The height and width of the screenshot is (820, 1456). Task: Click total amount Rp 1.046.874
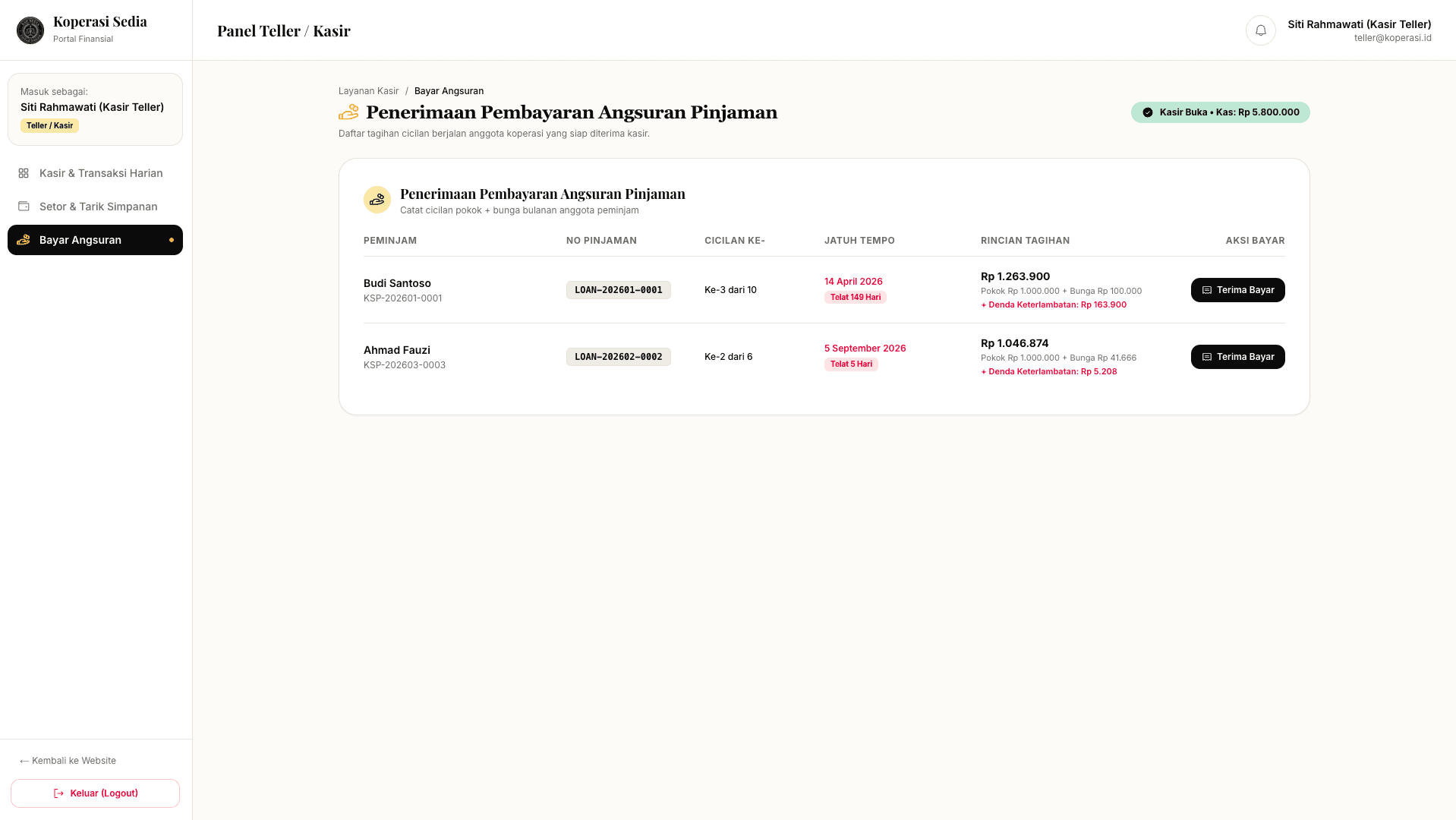(x=1014, y=343)
